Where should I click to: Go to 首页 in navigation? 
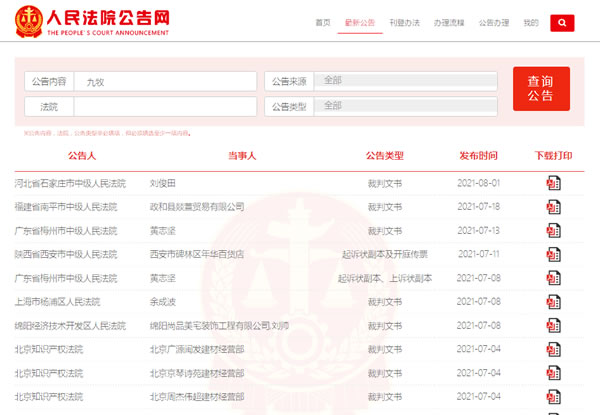[322, 22]
